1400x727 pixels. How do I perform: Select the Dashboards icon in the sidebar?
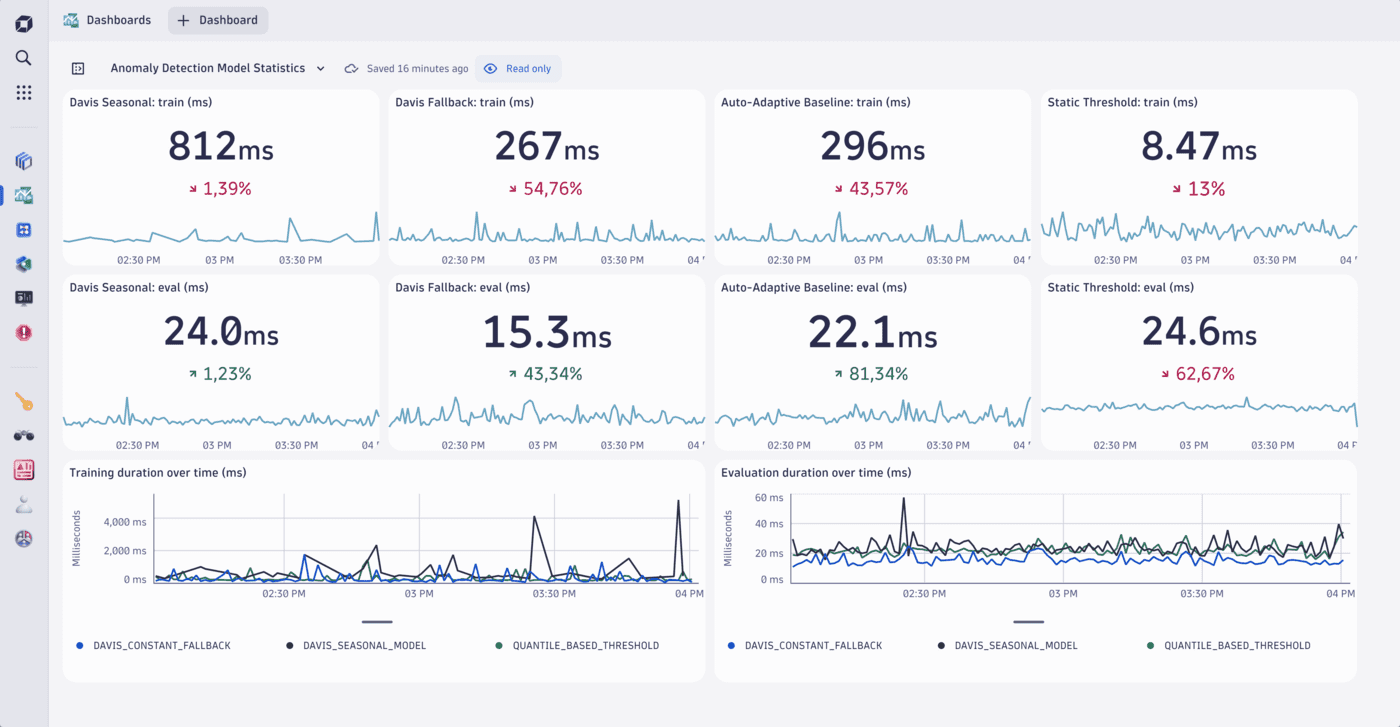(23, 195)
